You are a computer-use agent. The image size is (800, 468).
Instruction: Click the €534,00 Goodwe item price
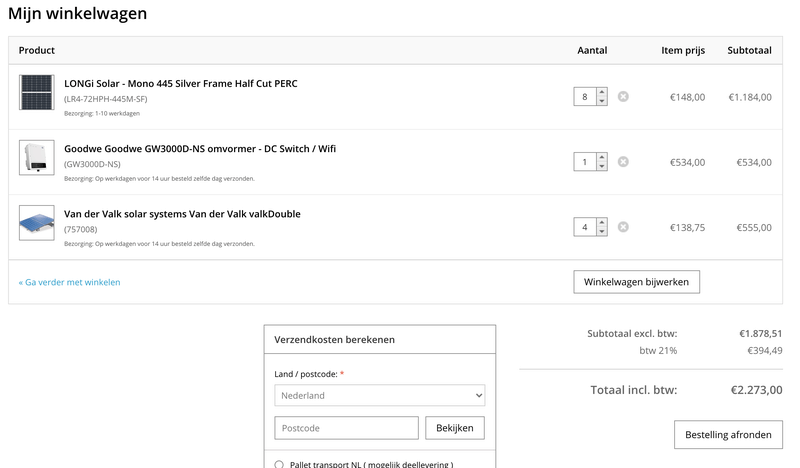coord(687,162)
